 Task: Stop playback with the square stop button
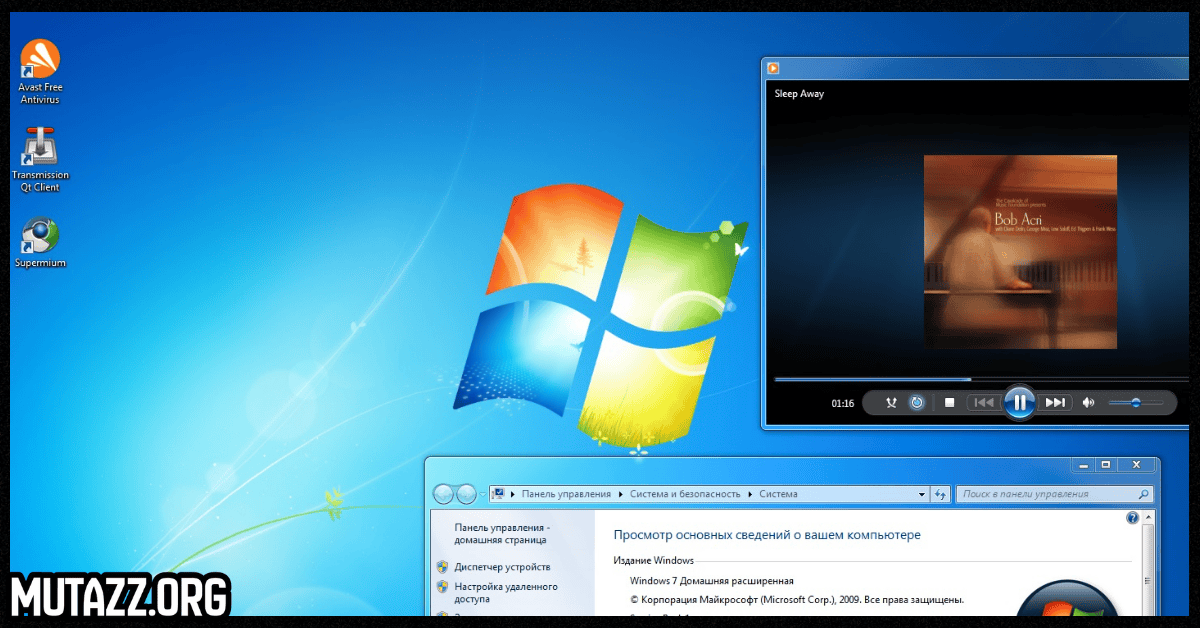tap(950, 403)
